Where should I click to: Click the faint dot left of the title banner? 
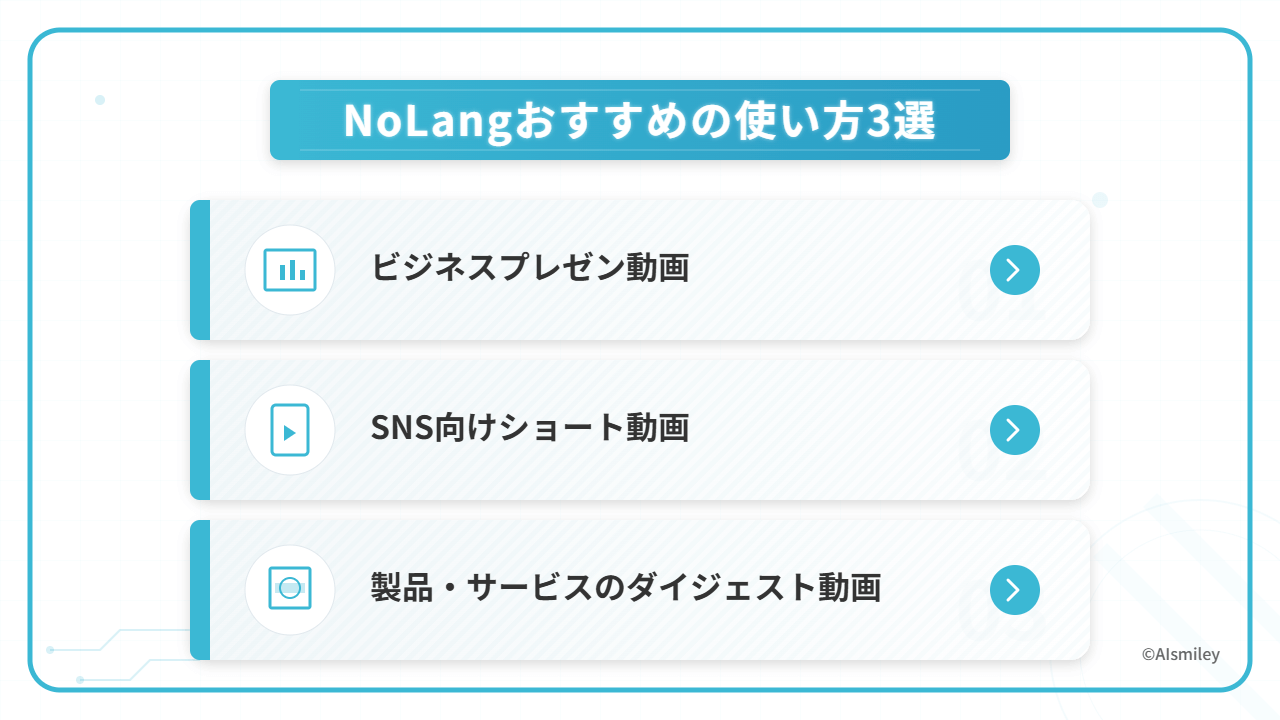pyautogui.click(x=100, y=100)
